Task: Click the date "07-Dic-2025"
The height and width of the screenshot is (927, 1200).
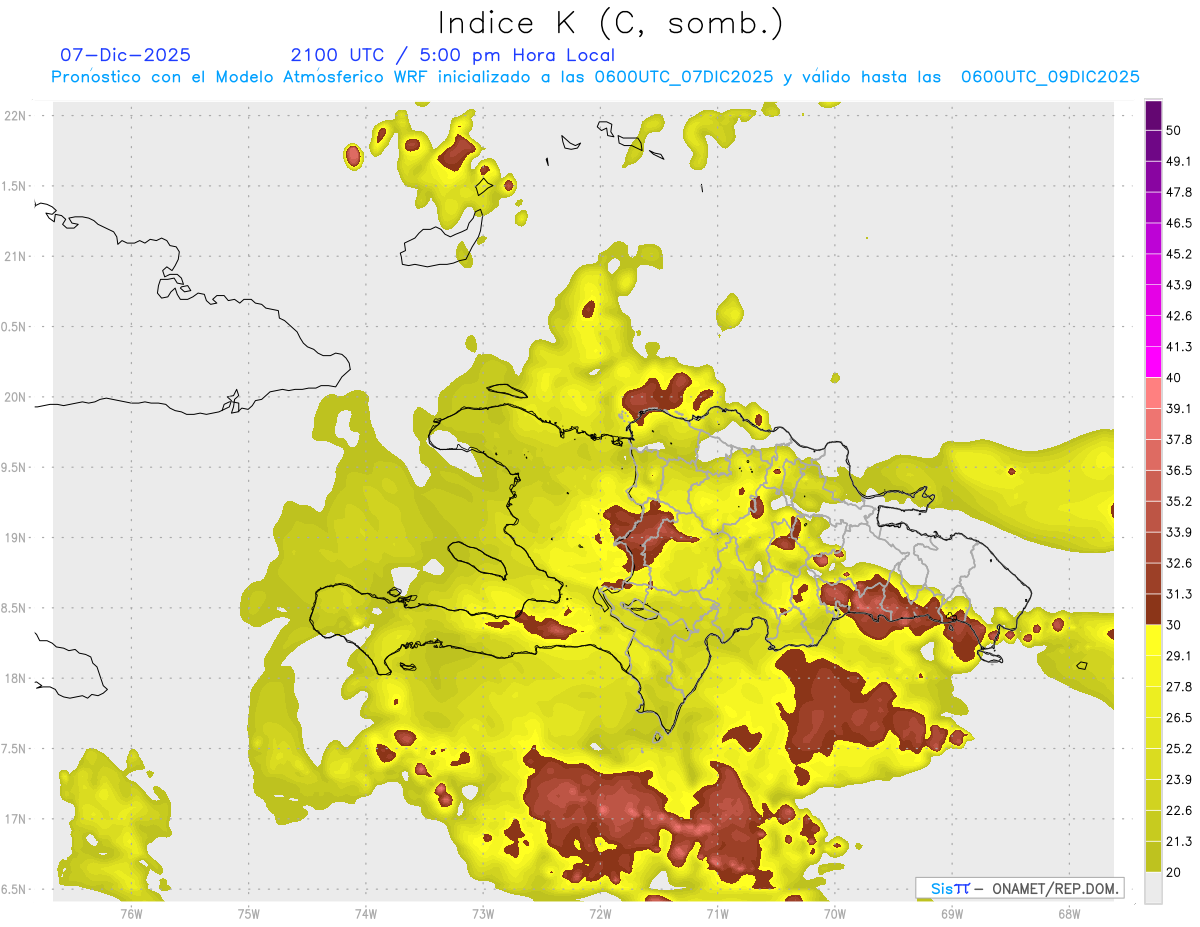Action: coord(125,55)
